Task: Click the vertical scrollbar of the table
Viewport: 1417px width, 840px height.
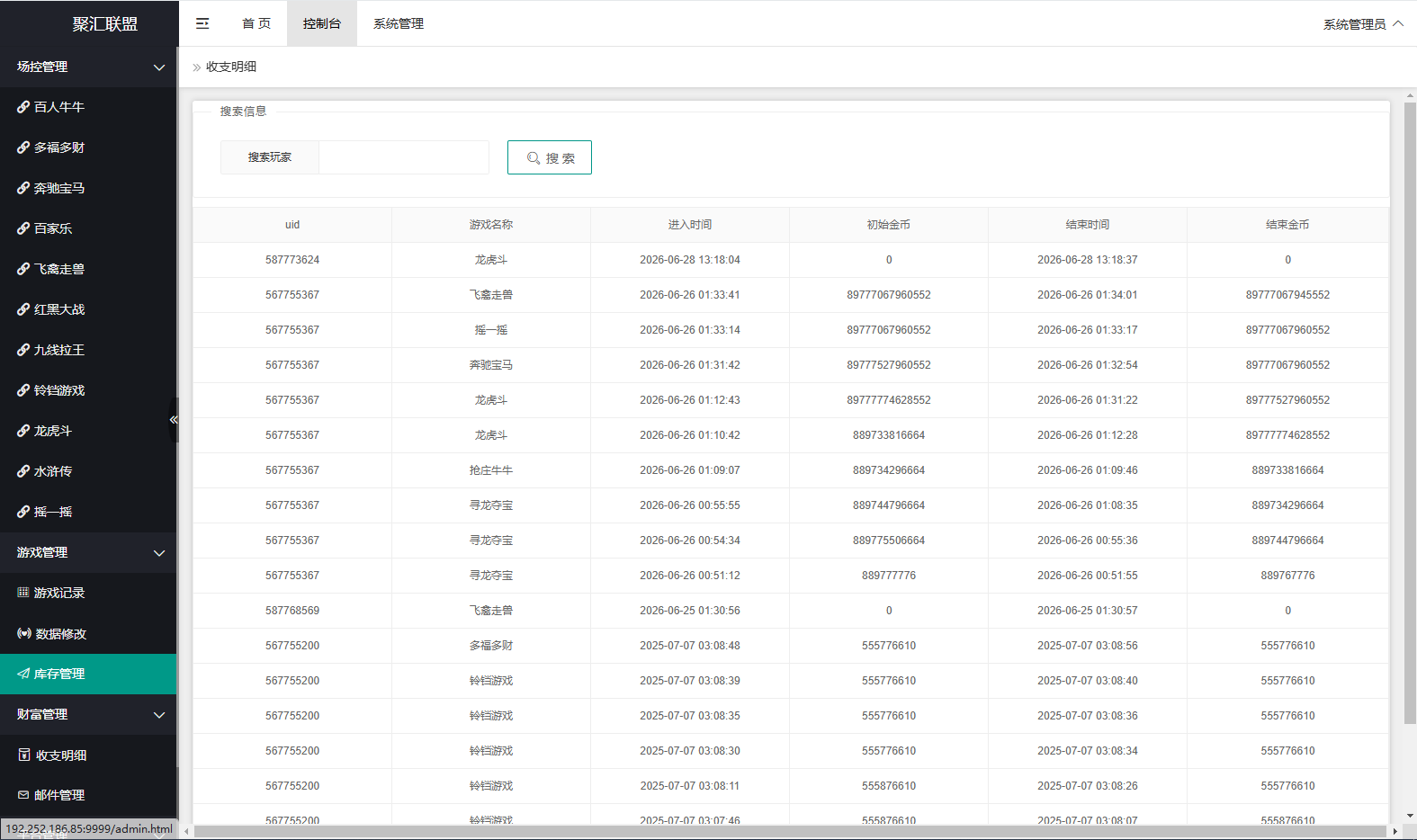Action: 1410,412
